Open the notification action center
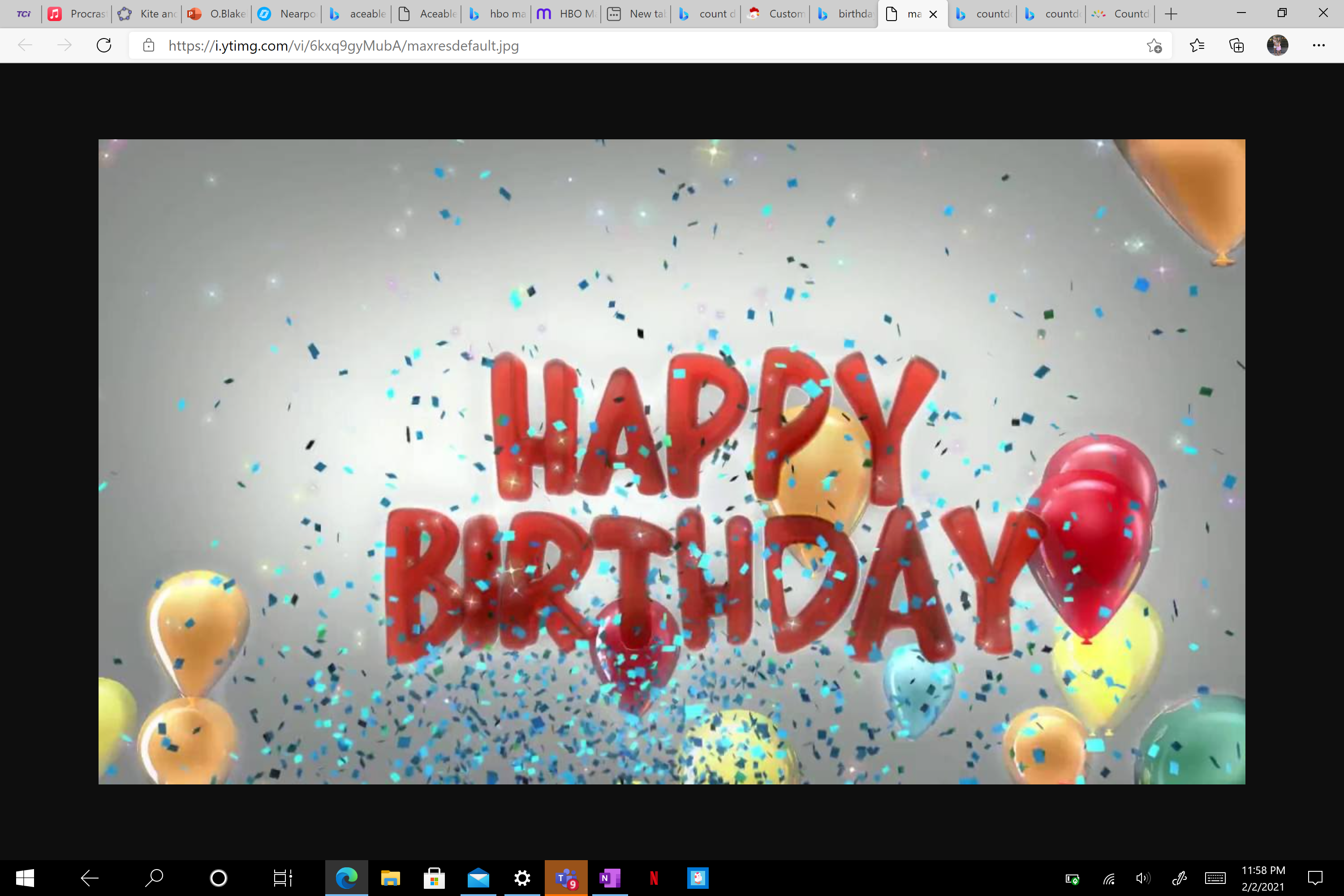The height and width of the screenshot is (896, 1344). pyautogui.click(x=1315, y=878)
